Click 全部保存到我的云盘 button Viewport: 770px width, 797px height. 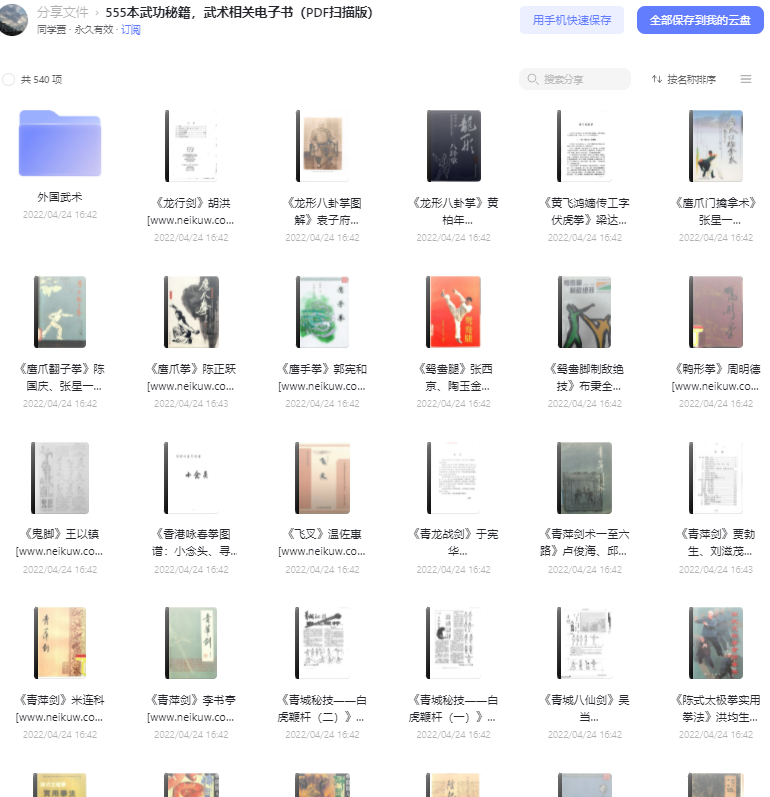point(700,20)
